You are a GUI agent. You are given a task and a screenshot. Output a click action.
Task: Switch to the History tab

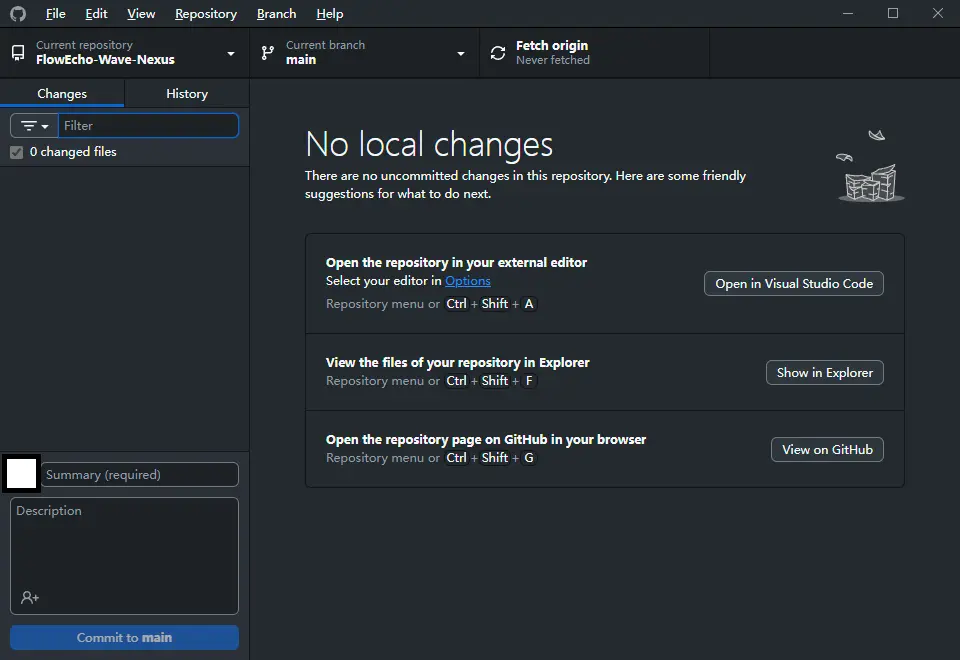[x=187, y=93]
